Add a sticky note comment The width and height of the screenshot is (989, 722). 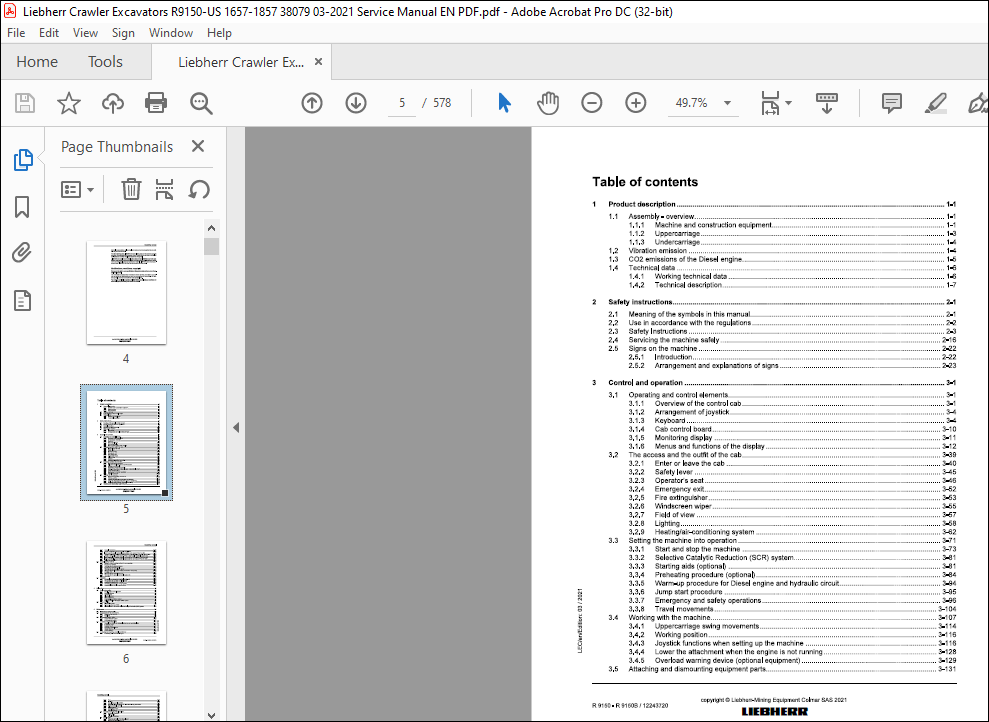pos(891,103)
